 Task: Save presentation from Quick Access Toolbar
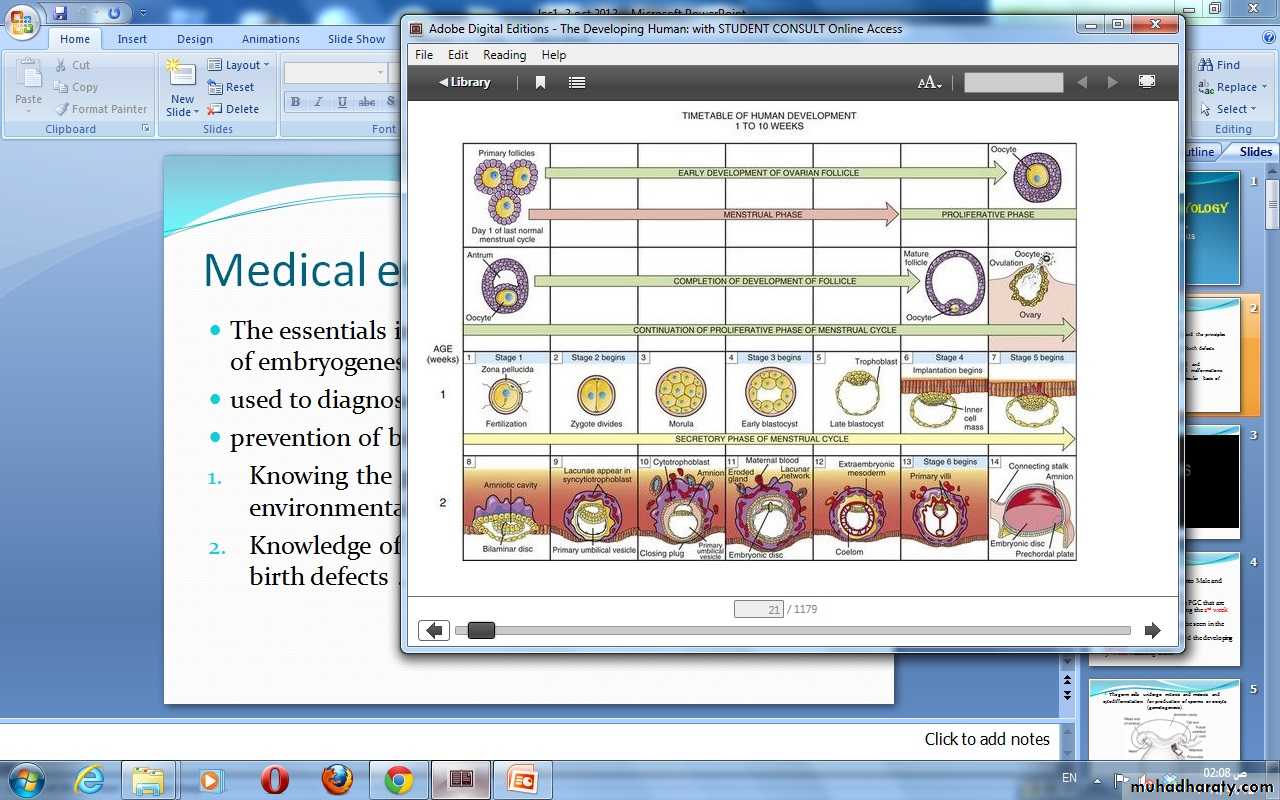61,13
